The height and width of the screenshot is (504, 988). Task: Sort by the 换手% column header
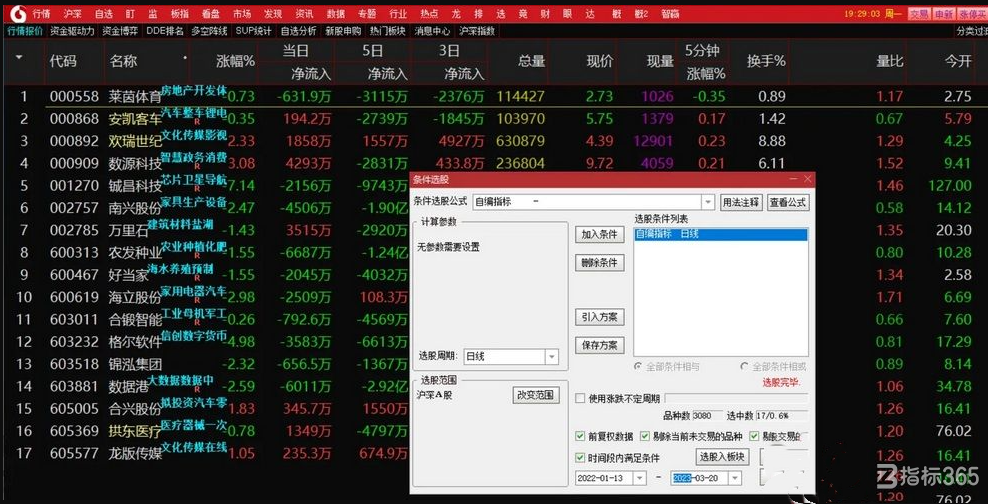(766, 61)
